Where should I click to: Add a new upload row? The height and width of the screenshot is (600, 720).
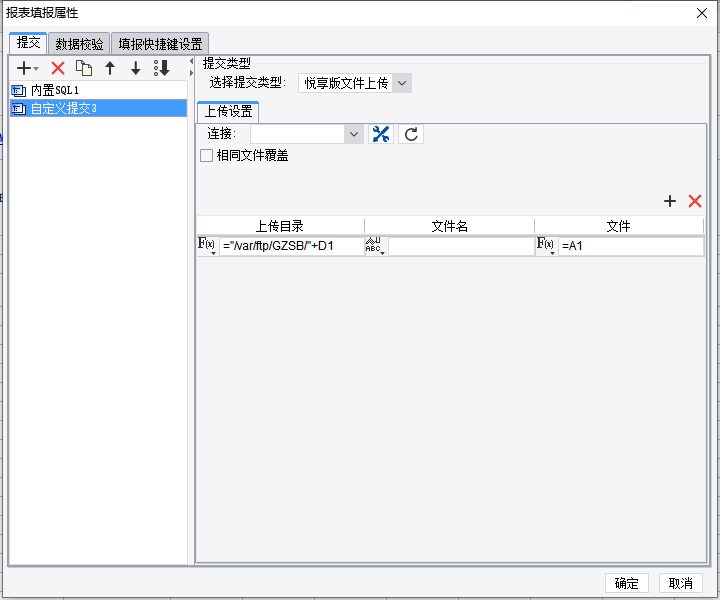pyautogui.click(x=669, y=201)
